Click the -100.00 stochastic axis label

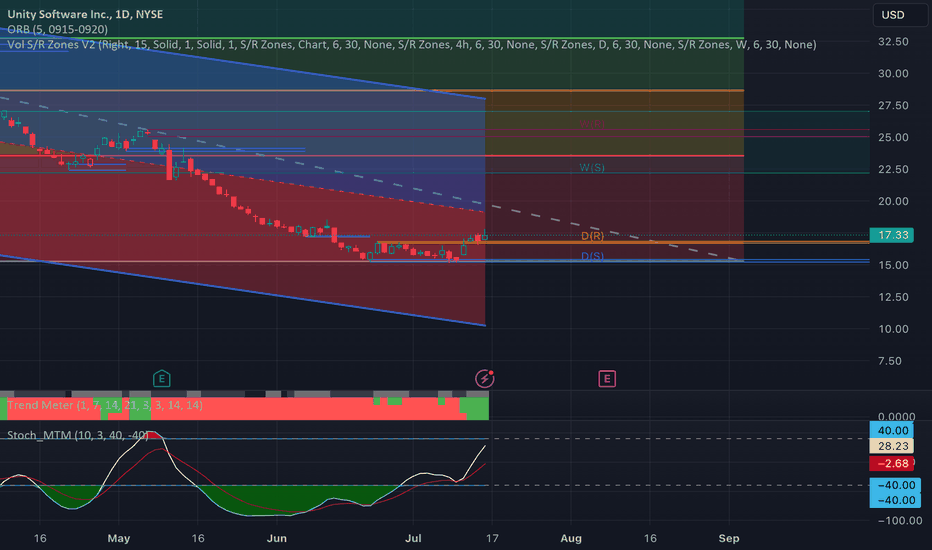coord(899,520)
